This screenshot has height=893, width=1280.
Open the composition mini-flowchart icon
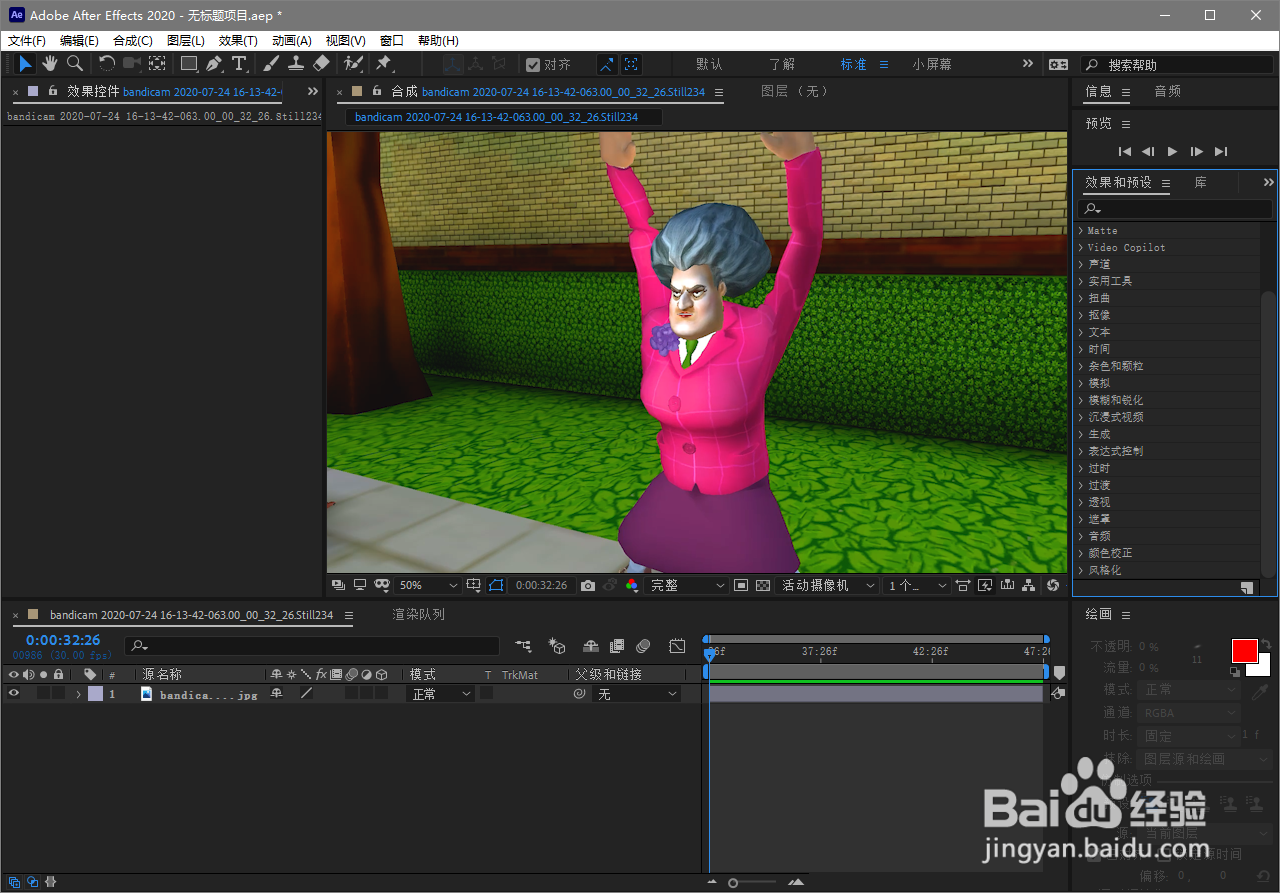coord(523,647)
